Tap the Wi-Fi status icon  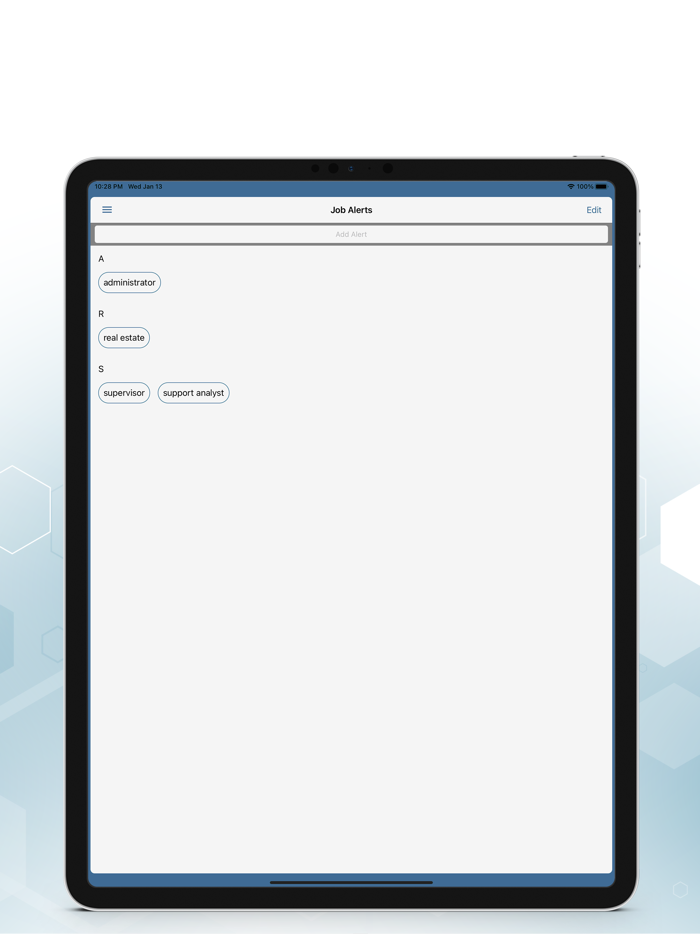tap(571, 186)
